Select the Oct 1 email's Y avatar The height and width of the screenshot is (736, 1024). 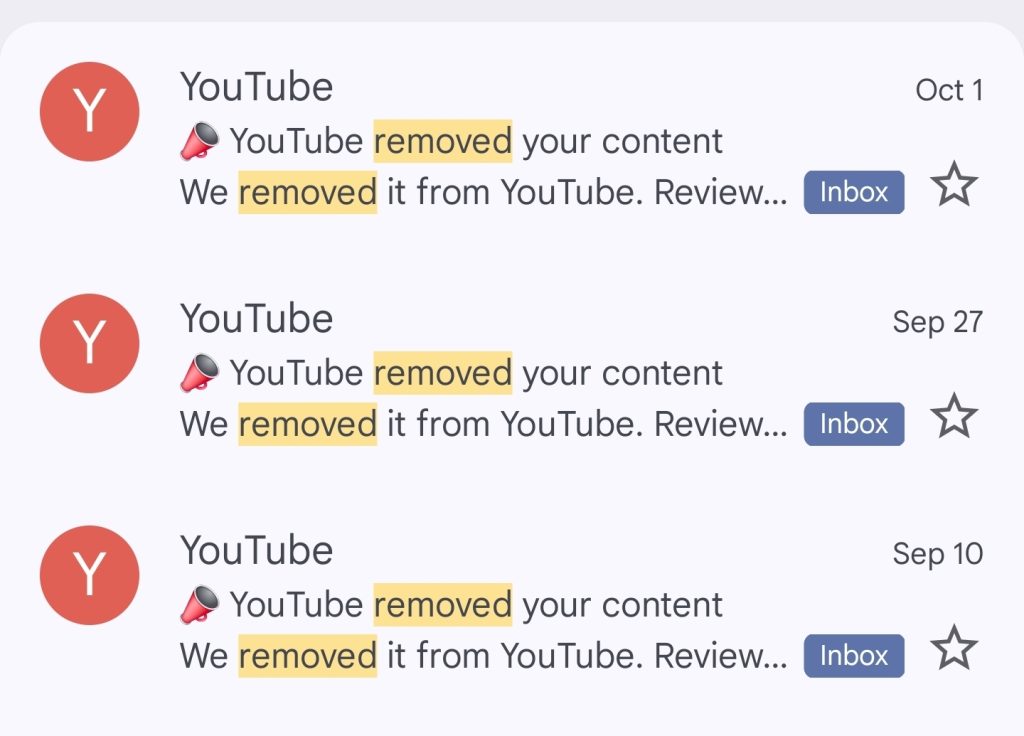[89, 112]
